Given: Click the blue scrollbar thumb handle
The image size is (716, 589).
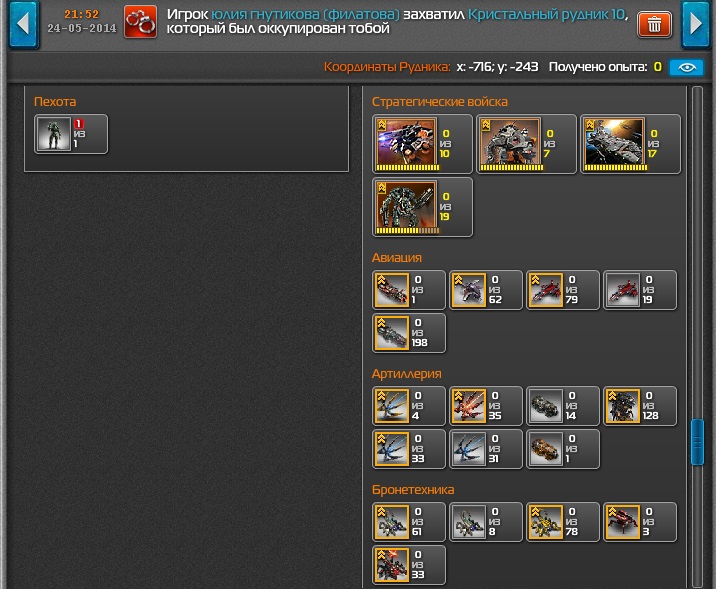Looking at the screenshot, I should click(697, 442).
